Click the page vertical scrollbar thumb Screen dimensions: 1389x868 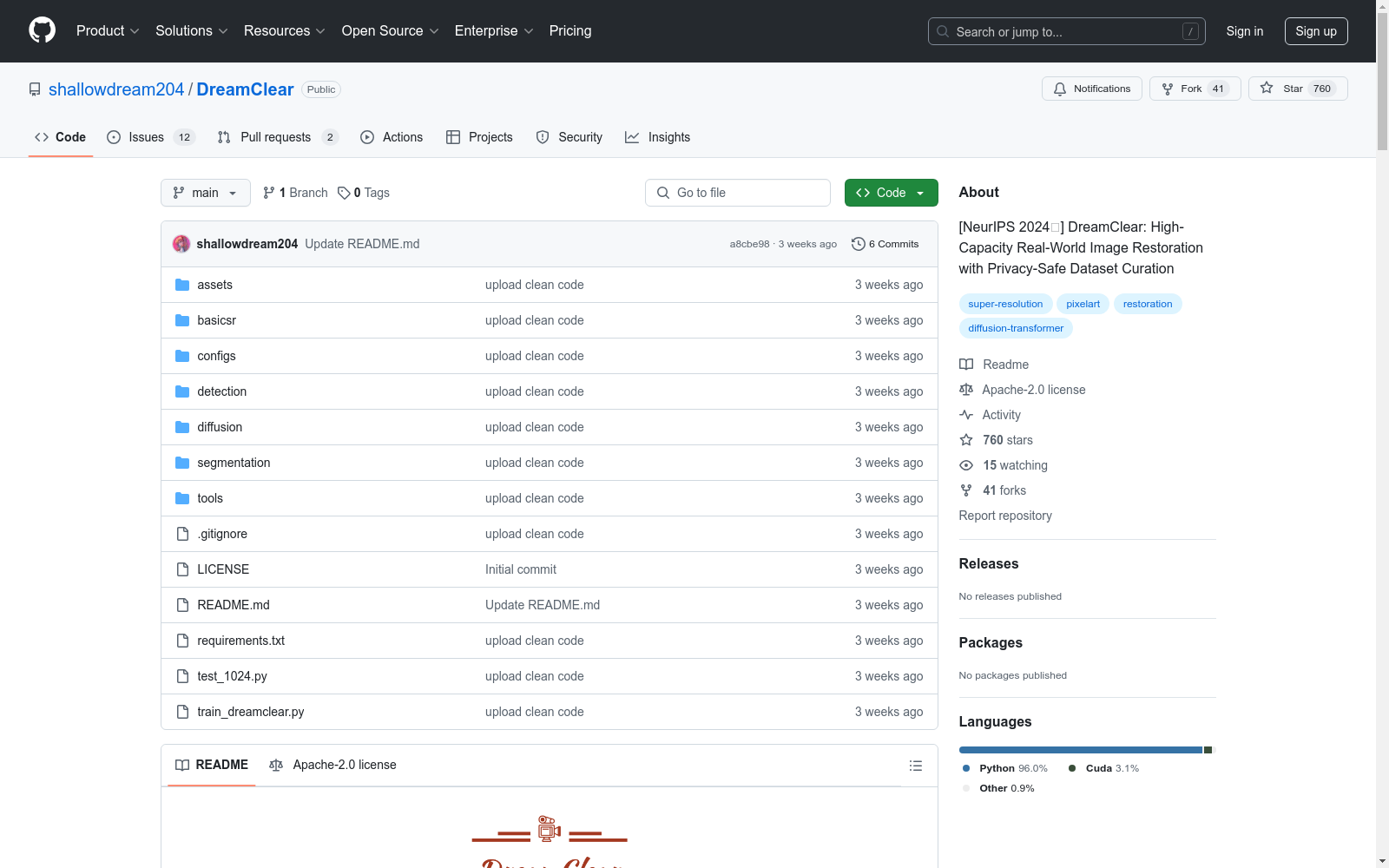pyautogui.click(x=1382, y=82)
